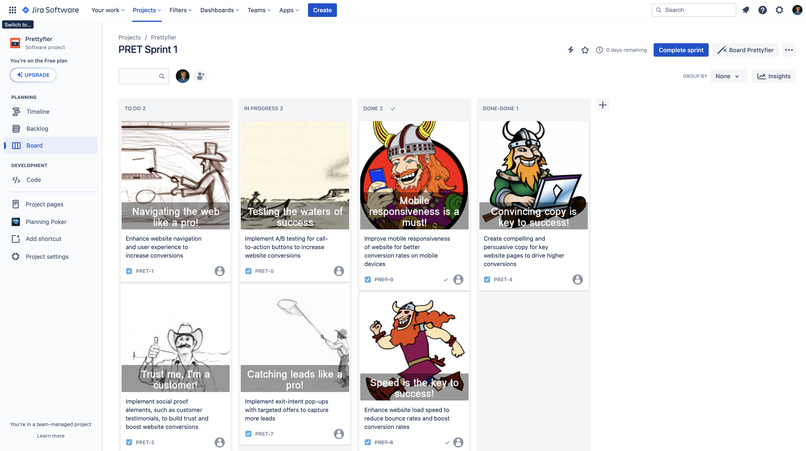
Task: Open the settings gear icon
Action: click(x=779, y=10)
